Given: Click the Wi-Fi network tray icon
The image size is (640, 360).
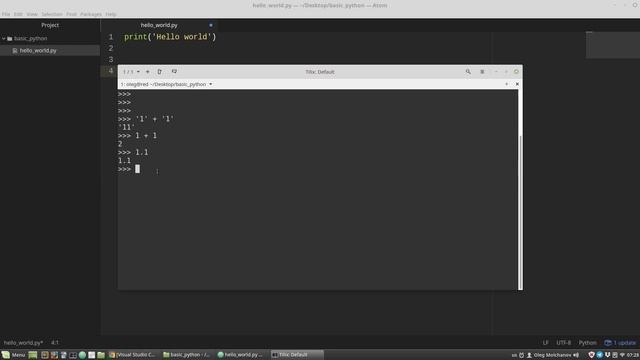Looking at the screenshot, I should (x=622, y=355).
